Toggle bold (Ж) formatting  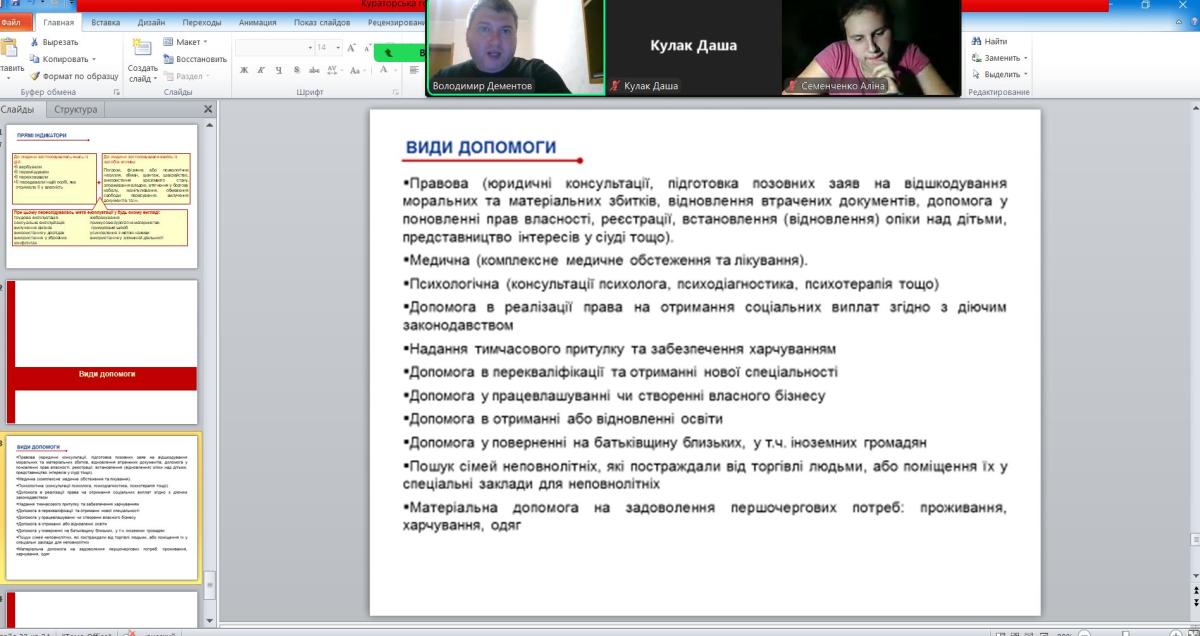pyautogui.click(x=245, y=70)
